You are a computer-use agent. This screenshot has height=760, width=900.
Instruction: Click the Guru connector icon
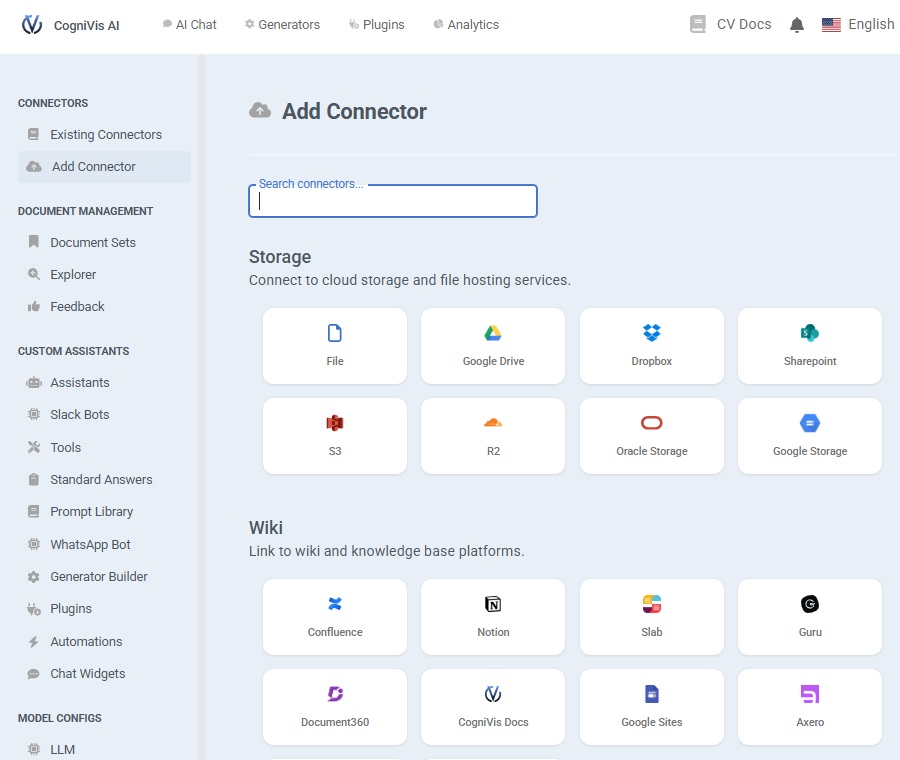click(x=810, y=604)
